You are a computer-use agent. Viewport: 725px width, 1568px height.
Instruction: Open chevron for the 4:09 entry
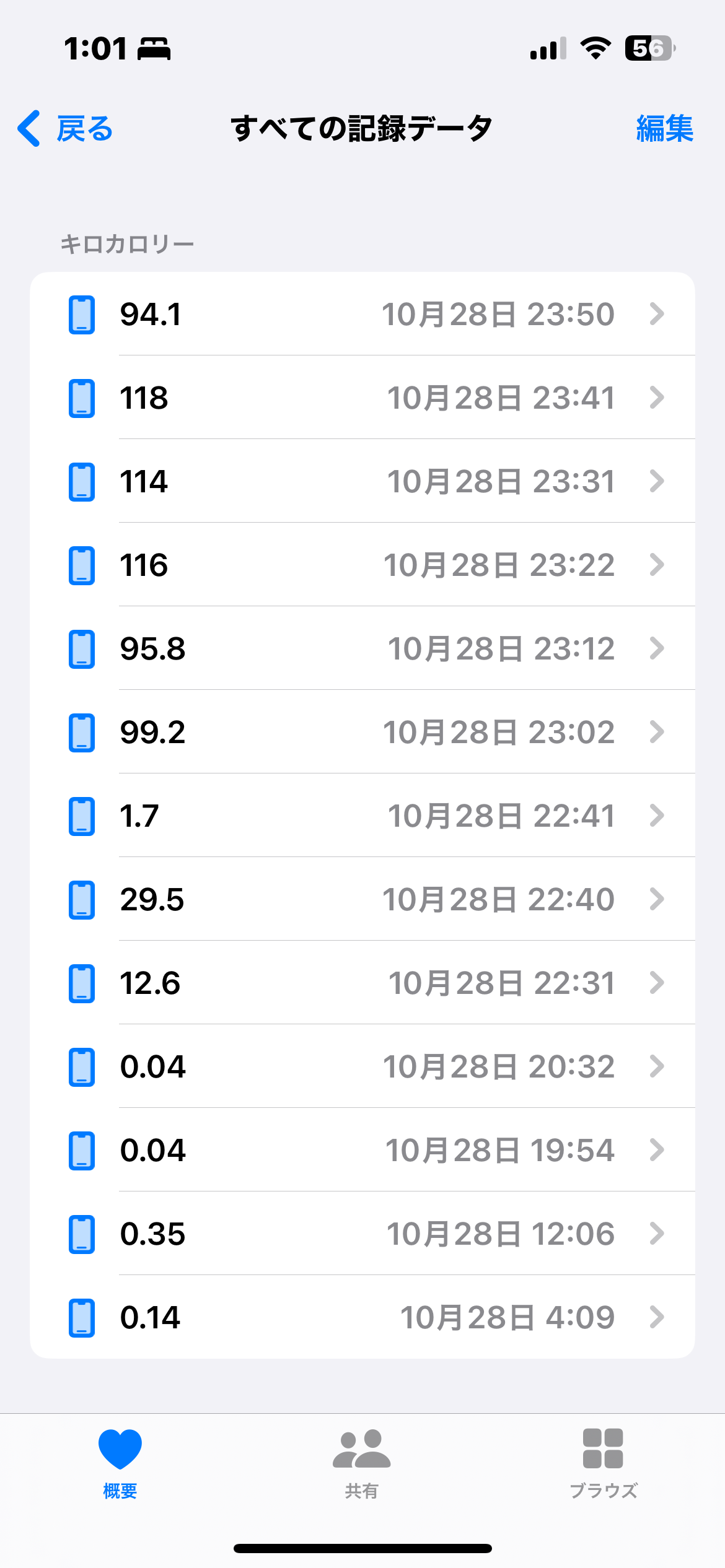pyautogui.click(x=657, y=1317)
